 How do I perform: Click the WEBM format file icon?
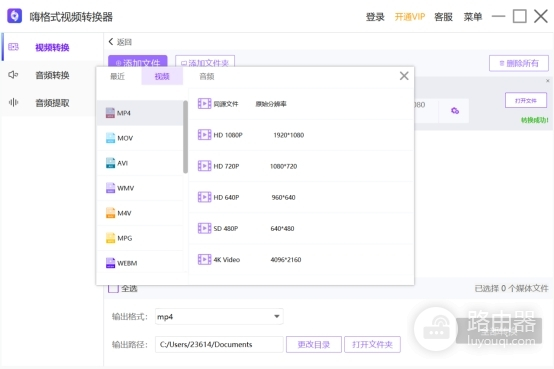110,263
